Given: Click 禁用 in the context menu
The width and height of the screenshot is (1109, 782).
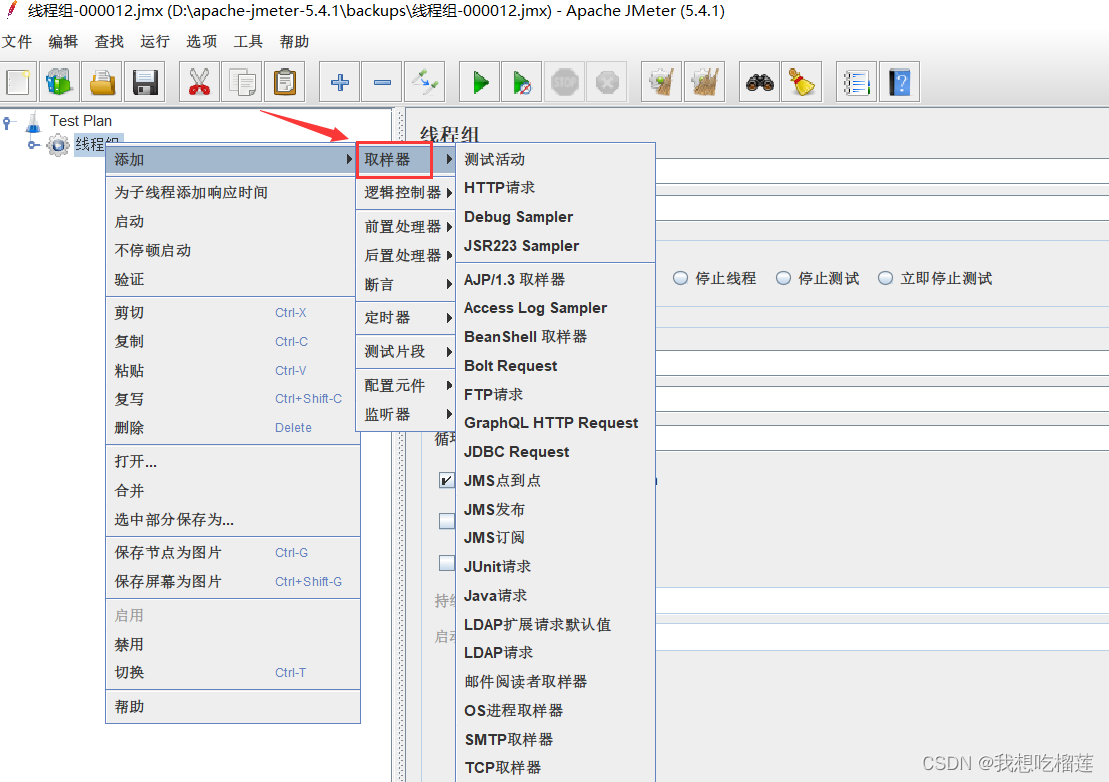Looking at the screenshot, I should (x=233, y=644).
